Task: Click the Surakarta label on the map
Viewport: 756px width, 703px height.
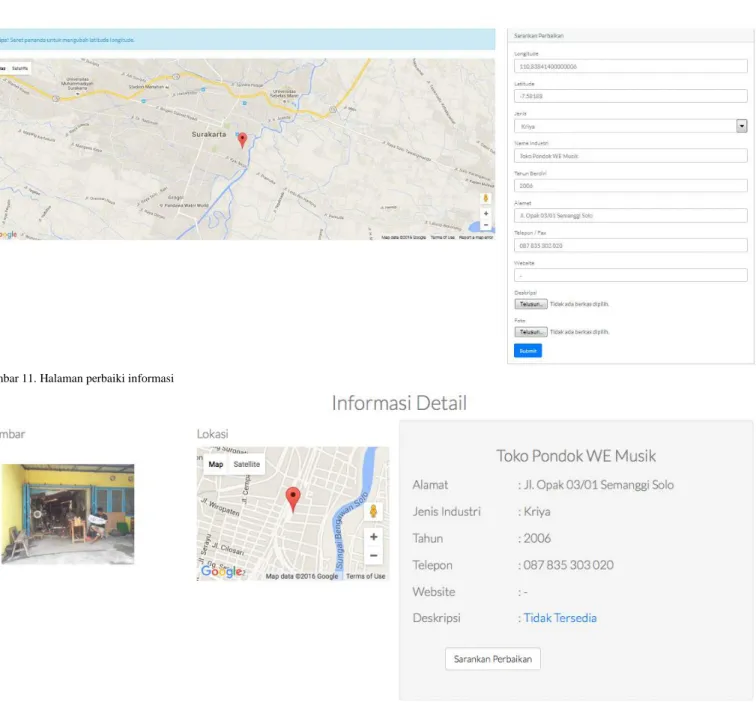Action: [209, 134]
